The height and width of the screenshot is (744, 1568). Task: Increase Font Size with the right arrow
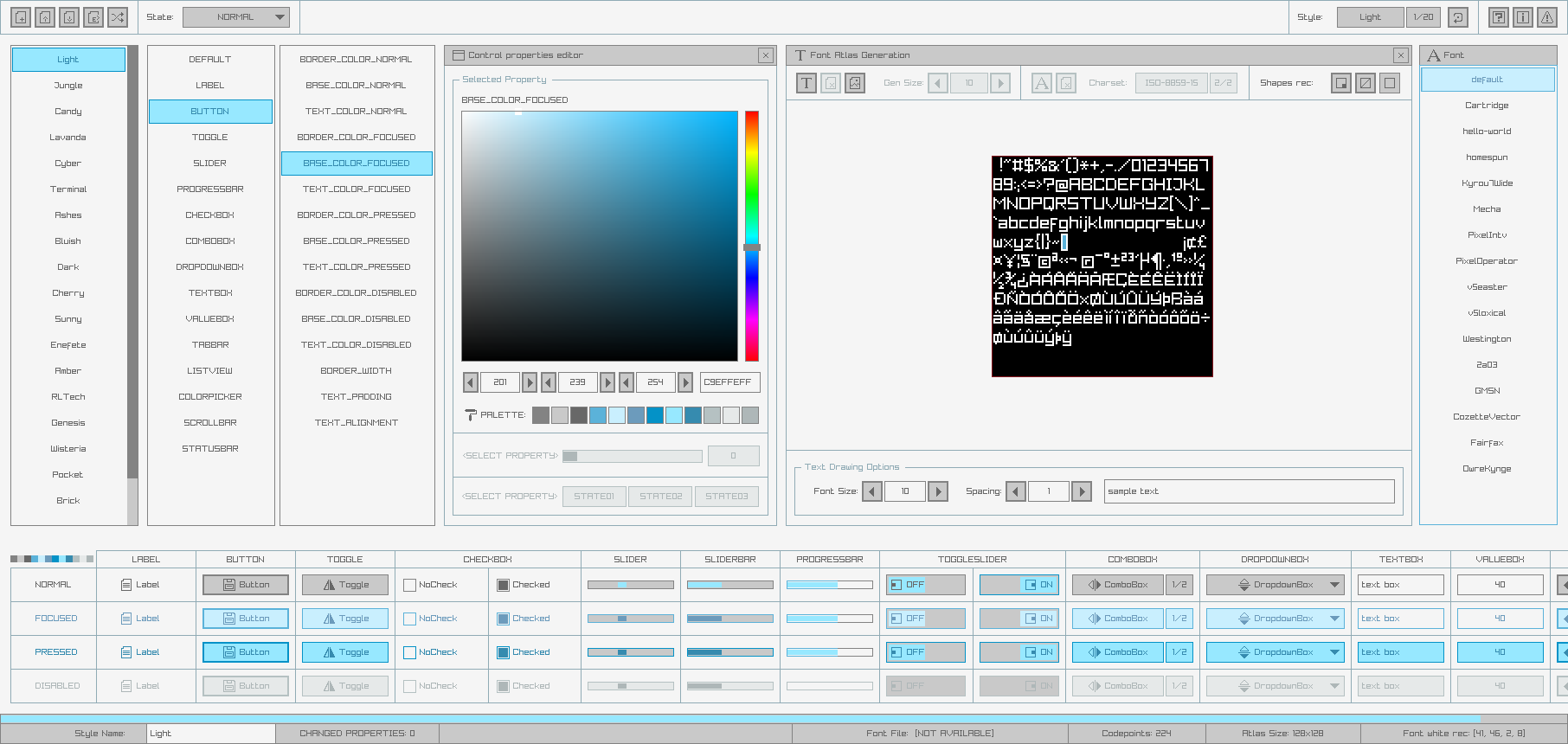[938, 491]
